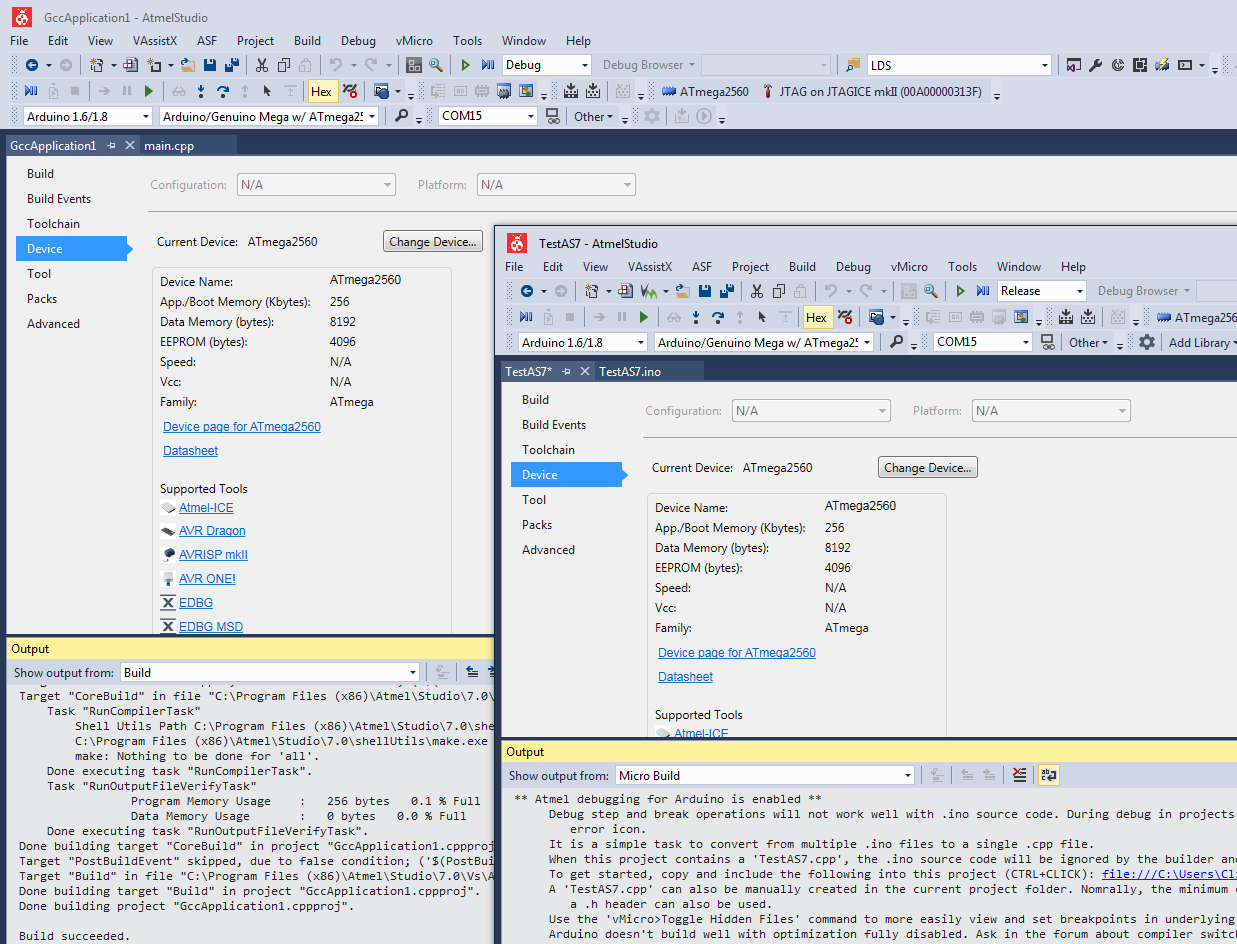Close the GccApplication1 properties tab
Viewport: 1237px width, 944px height.
(130, 145)
